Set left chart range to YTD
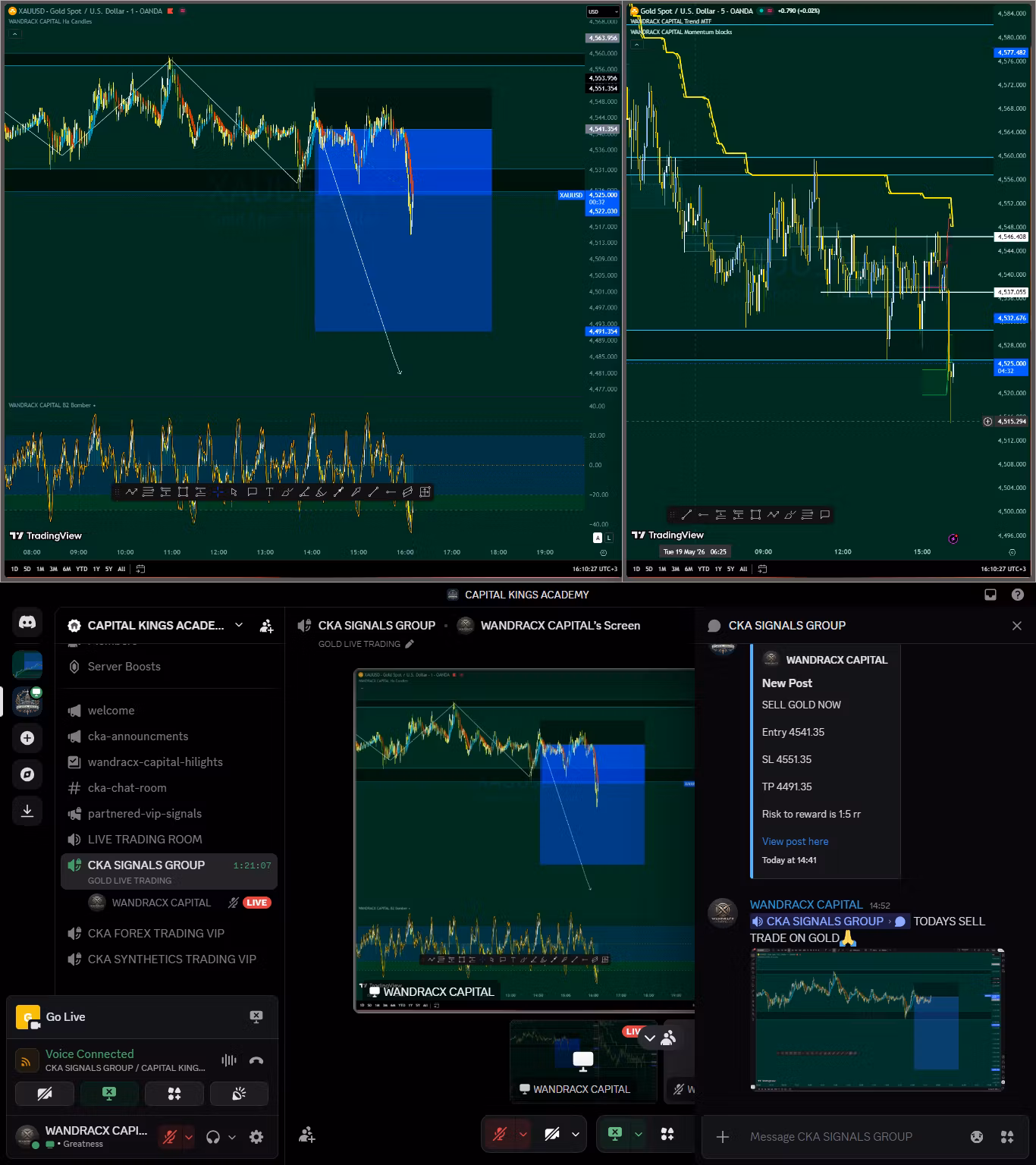The height and width of the screenshot is (1165, 1036). (82, 569)
